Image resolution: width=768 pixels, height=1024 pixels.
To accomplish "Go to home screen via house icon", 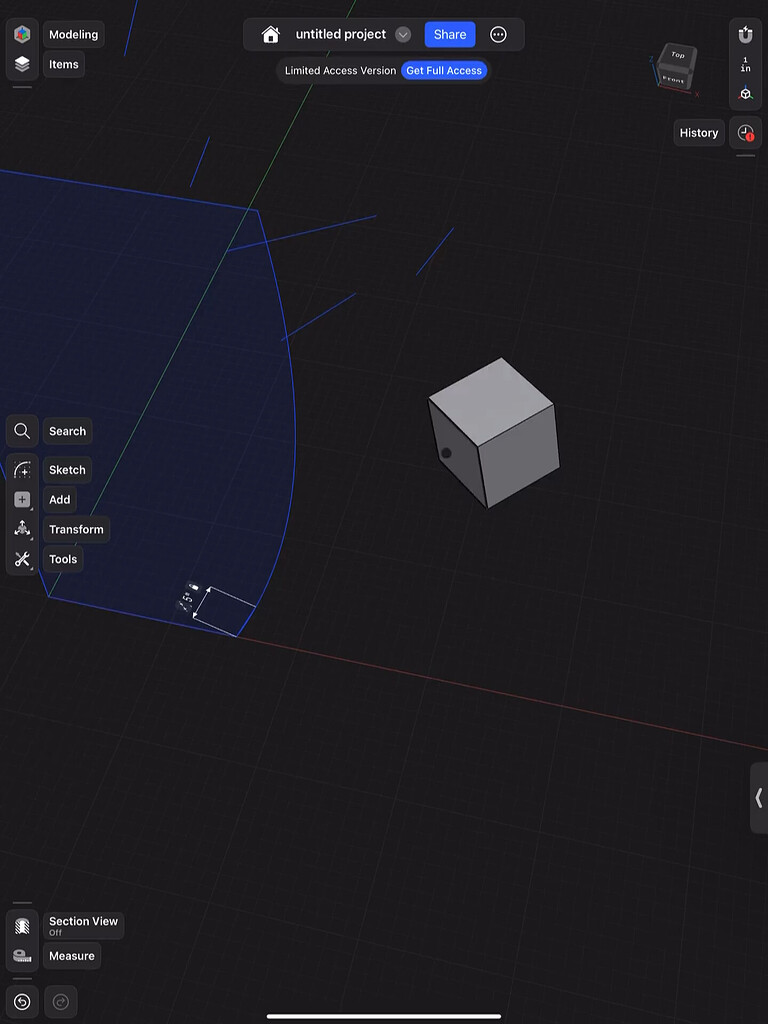I will (270, 35).
